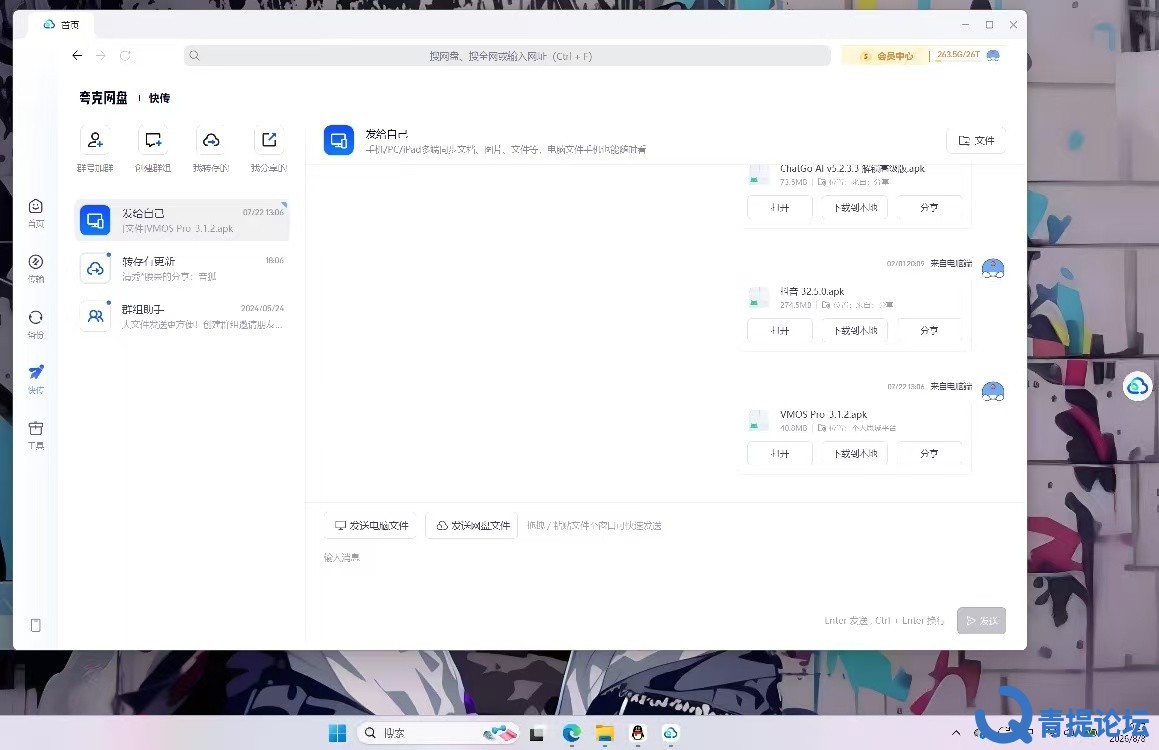The image size is (1159, 750).
Task: Click 会员中心 in the top bar
Action: 888,56
